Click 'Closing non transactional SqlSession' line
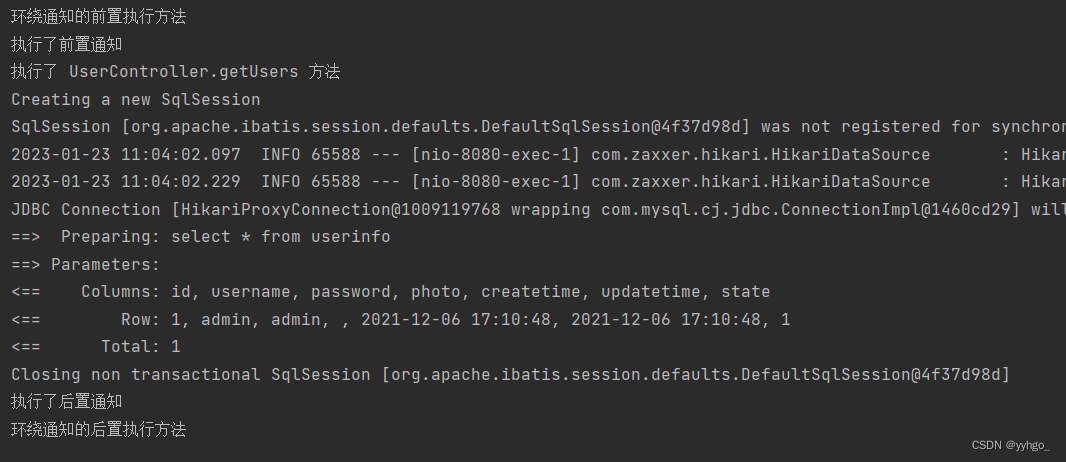This screenshot has width=1066, height=462. [x=511, y=374]
